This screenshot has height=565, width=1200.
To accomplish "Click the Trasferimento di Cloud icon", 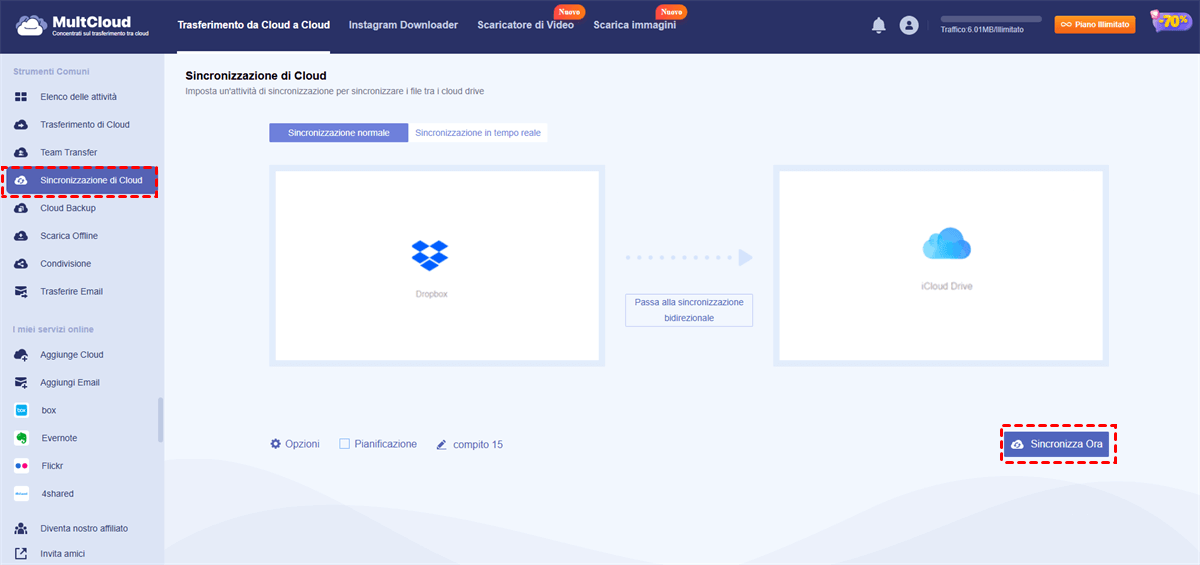I will coord(21,125).
